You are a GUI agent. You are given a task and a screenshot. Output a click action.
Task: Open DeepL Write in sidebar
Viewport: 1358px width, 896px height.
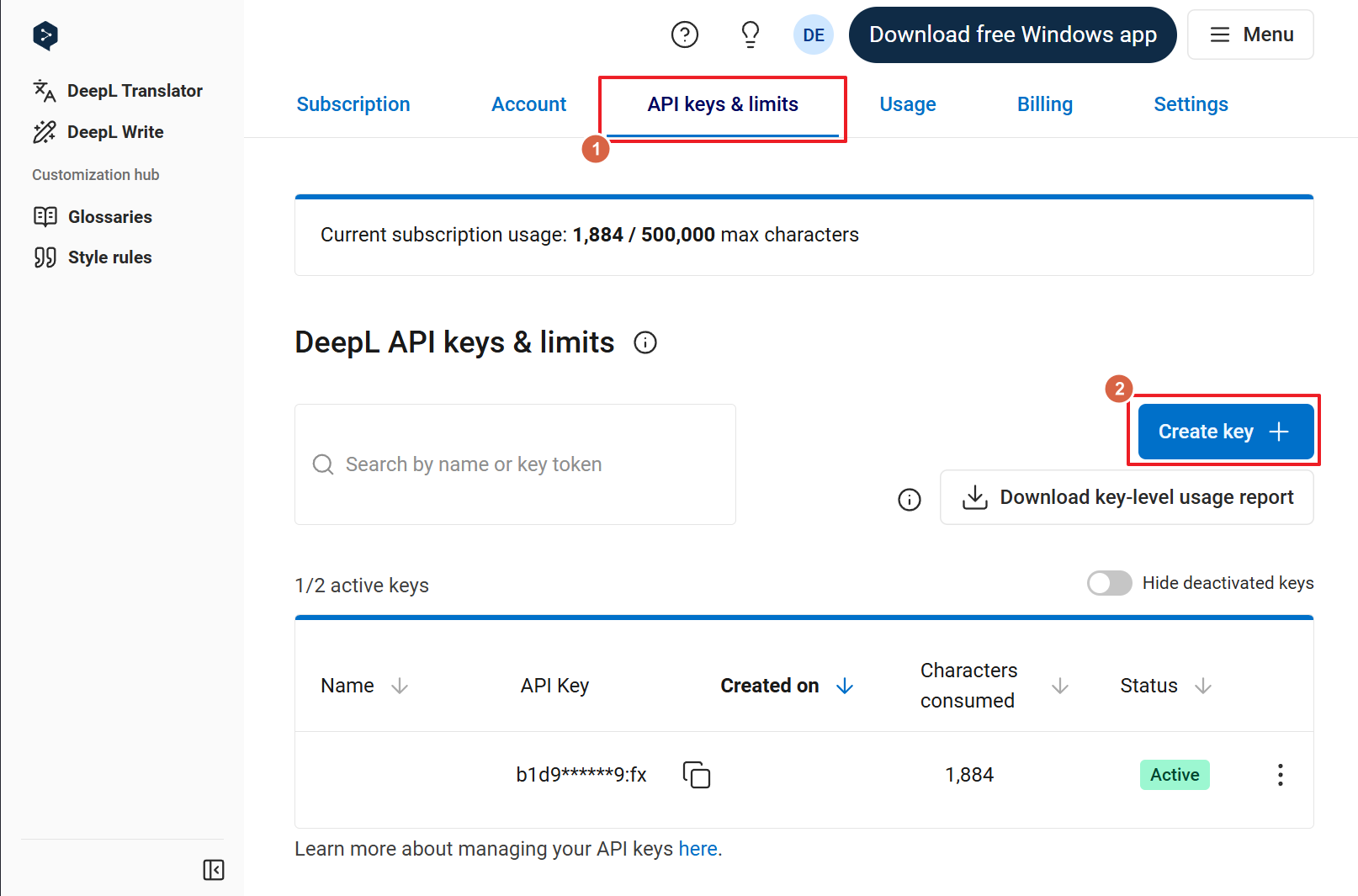[x=98, y=131]
